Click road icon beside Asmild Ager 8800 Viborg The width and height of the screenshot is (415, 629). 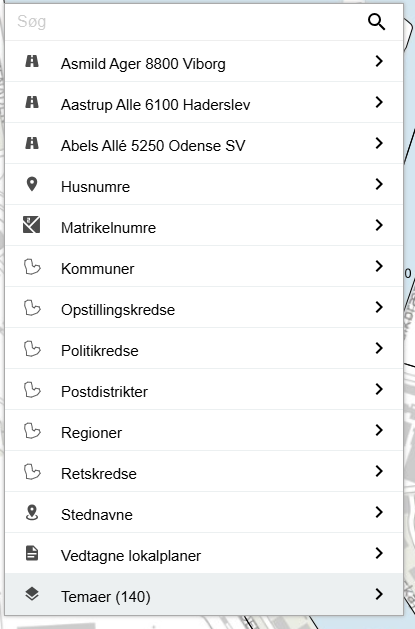click(32, 61)
